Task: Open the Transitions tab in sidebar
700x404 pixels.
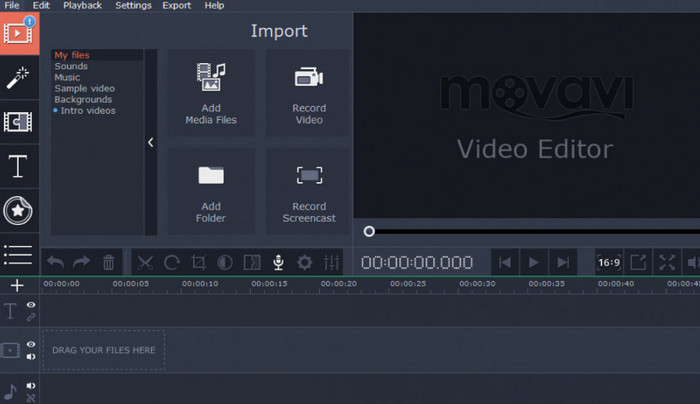Action: coord(18,121)
